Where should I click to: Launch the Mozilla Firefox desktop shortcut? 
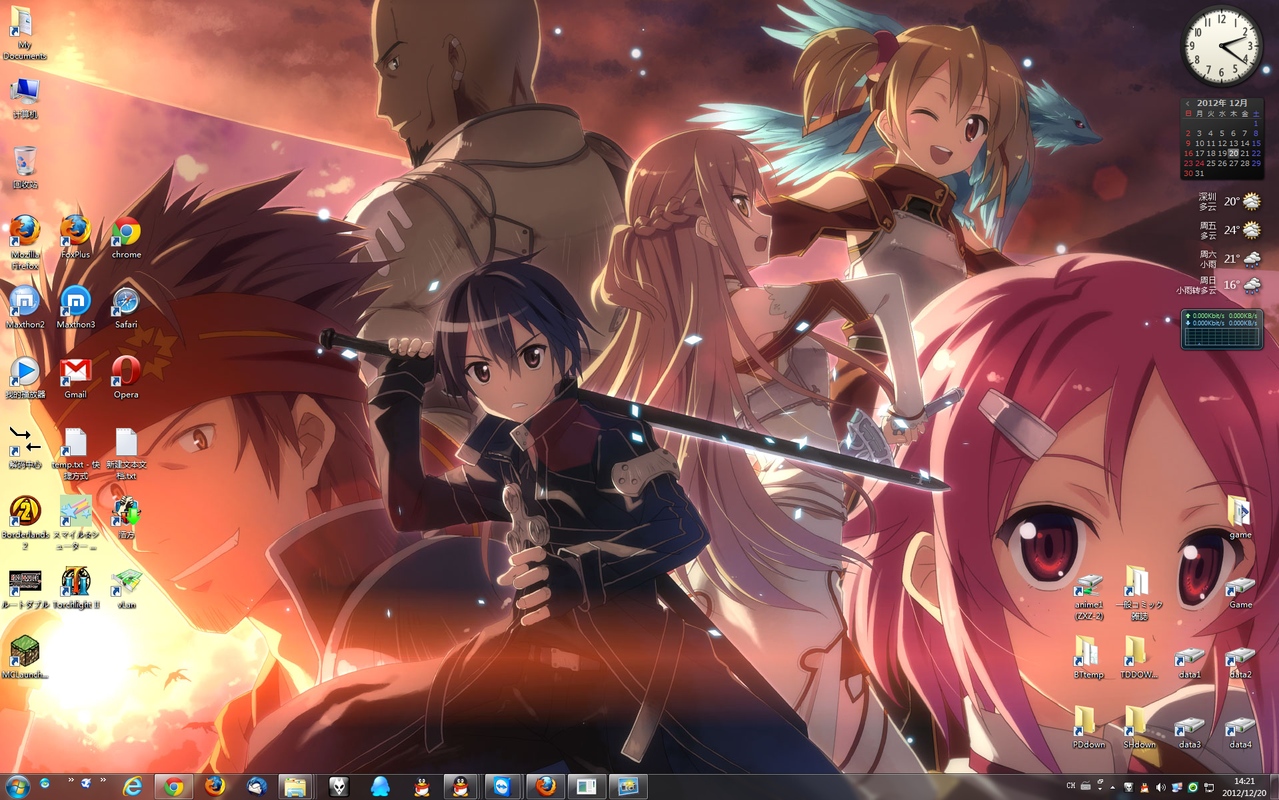[25, 241]
